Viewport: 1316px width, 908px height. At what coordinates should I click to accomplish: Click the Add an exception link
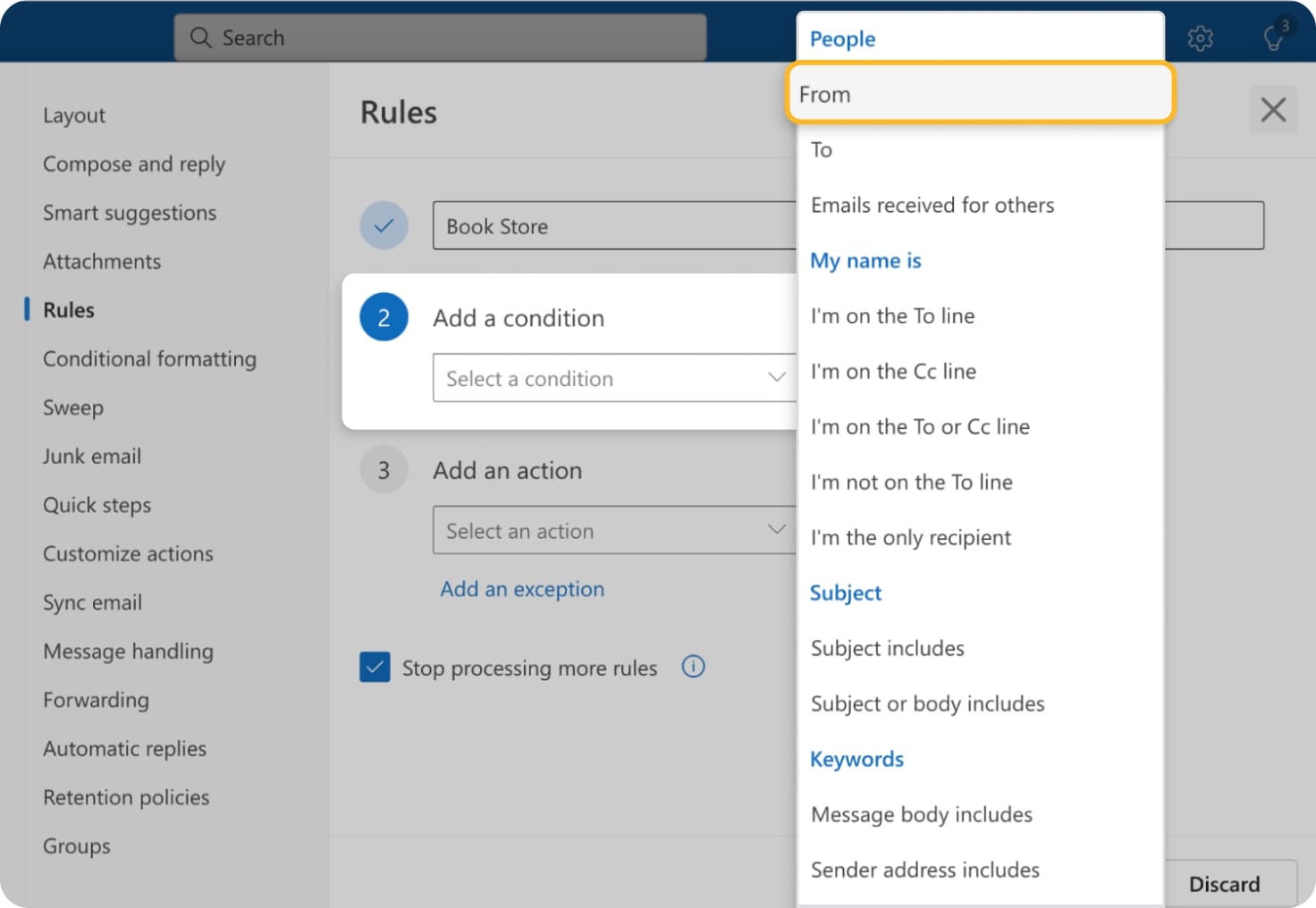pos(522,589)
